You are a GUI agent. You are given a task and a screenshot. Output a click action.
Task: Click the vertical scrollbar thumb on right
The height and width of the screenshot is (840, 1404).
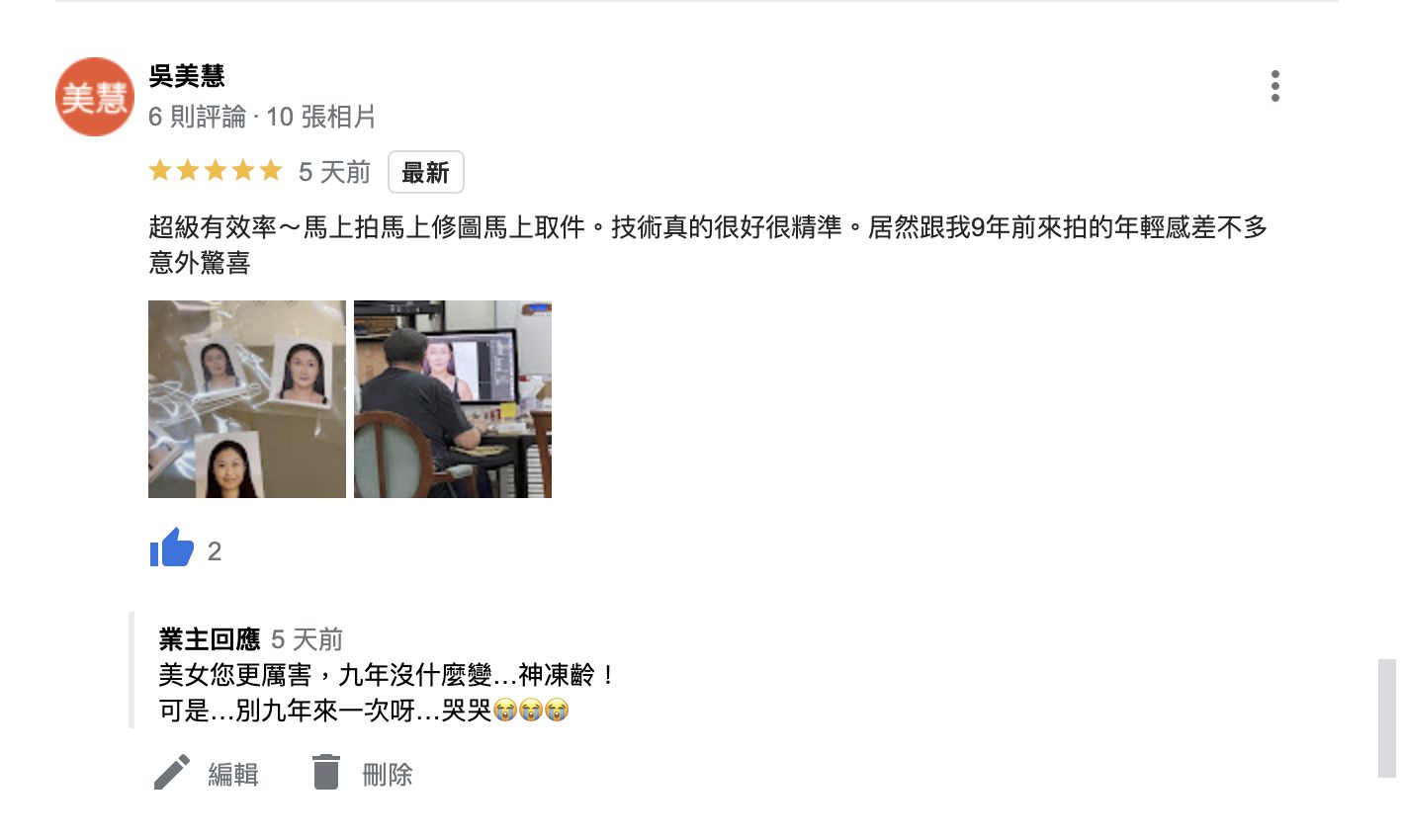pos(1387,718)
